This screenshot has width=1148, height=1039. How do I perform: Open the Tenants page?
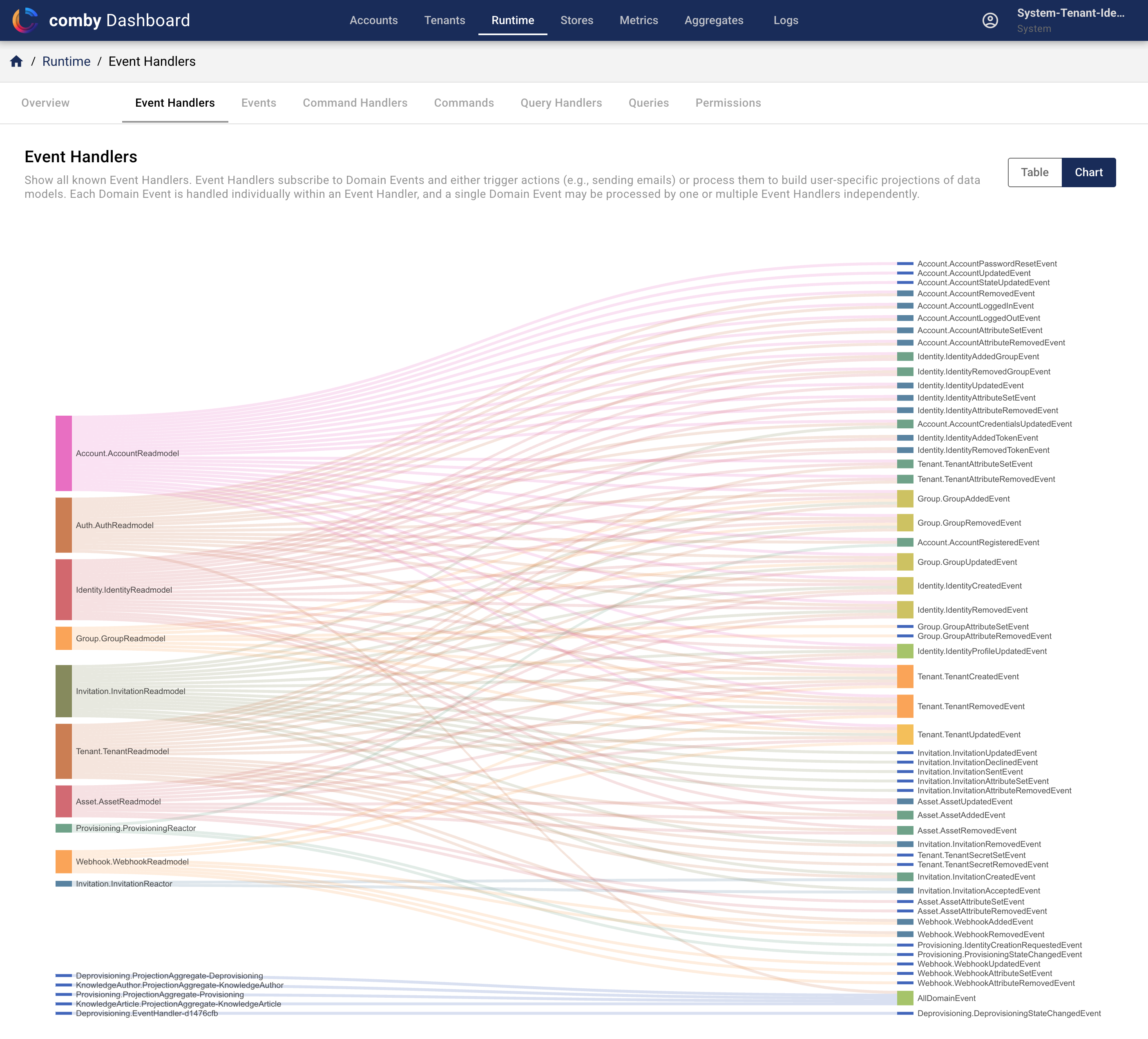(445, 20)
